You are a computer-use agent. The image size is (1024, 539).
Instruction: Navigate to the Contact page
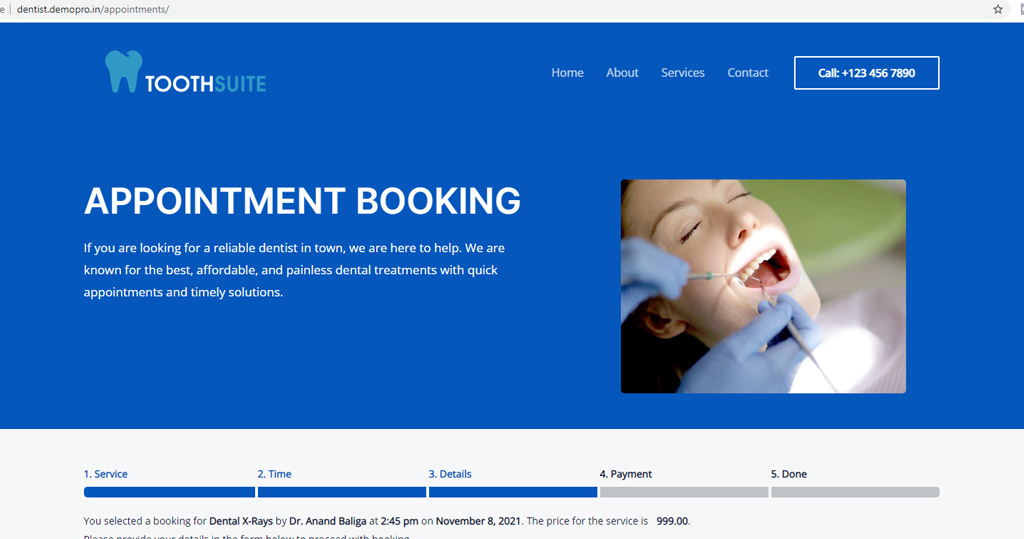[748, 73]
